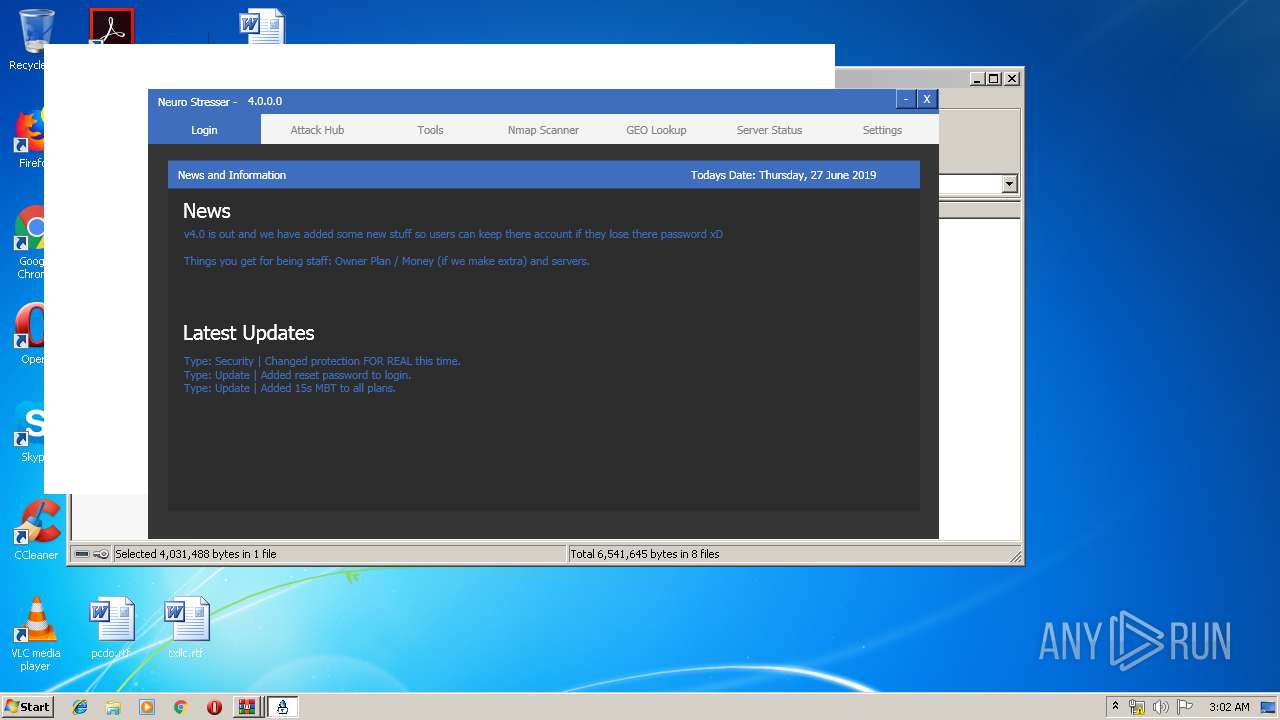This screenshot has width=1280, height=720.
Task: Switch to the Login tab
Action: tap(204, 130)
